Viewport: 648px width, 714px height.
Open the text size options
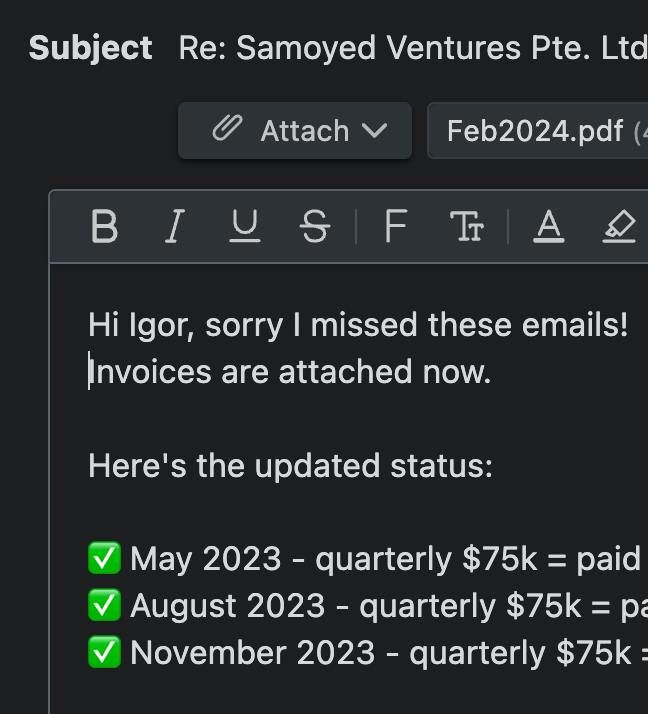467,227
